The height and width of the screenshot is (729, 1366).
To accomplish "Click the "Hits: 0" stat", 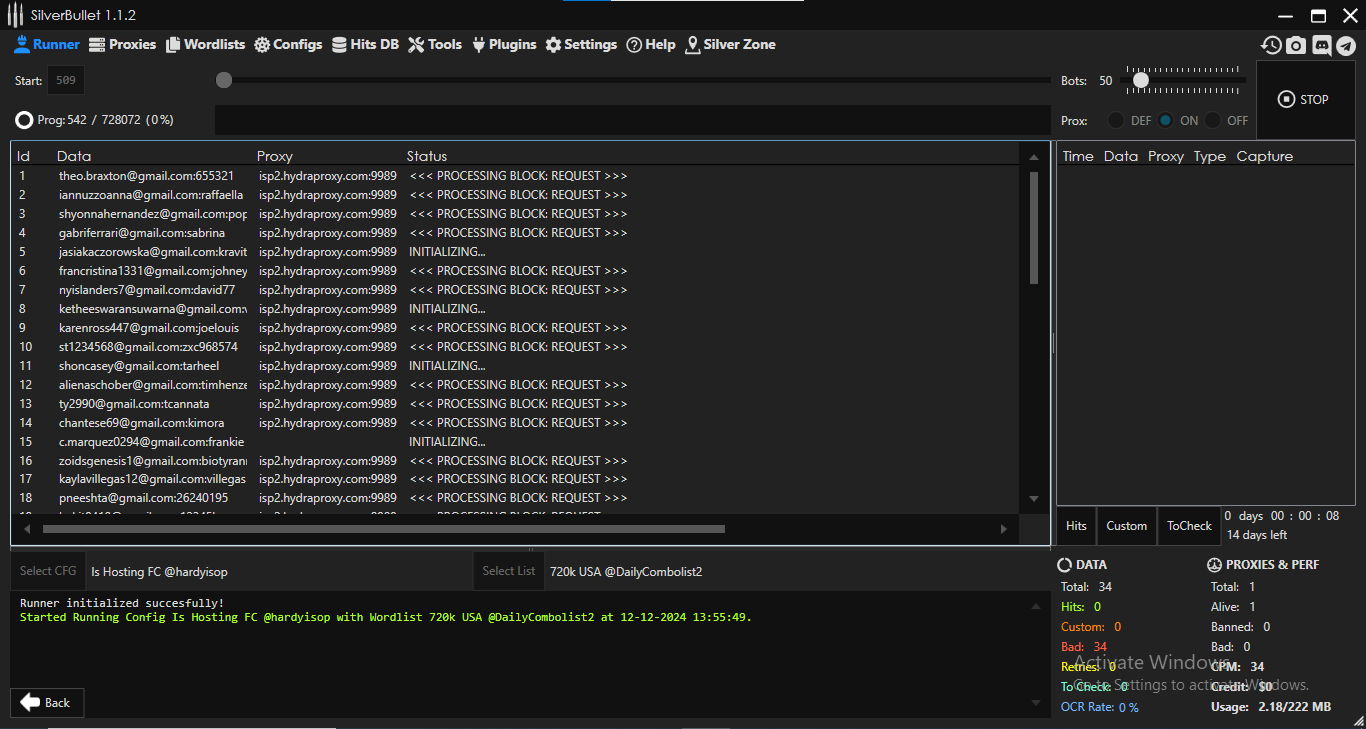I will point(1081,607).
